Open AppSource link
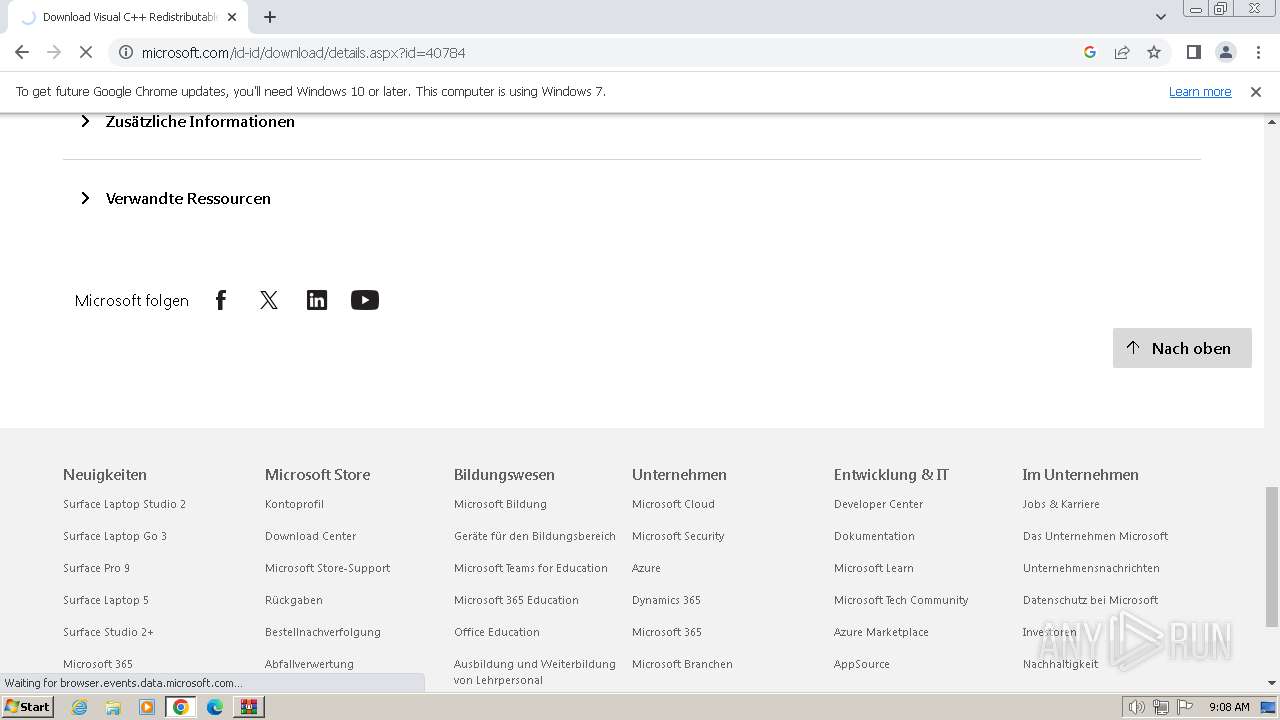Viewport: 1280px width, 720px height. click(862, 664)
